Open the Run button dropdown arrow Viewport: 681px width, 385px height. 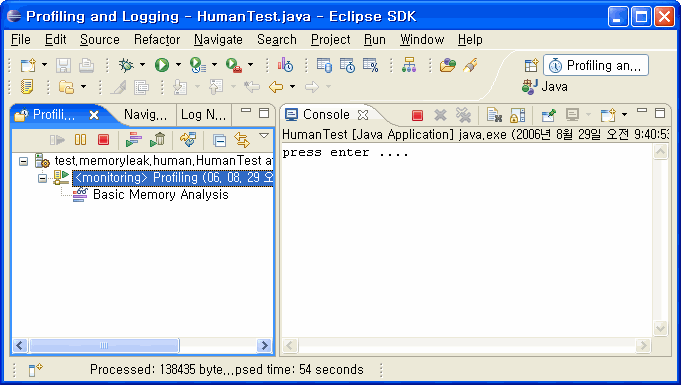point(179,65)
